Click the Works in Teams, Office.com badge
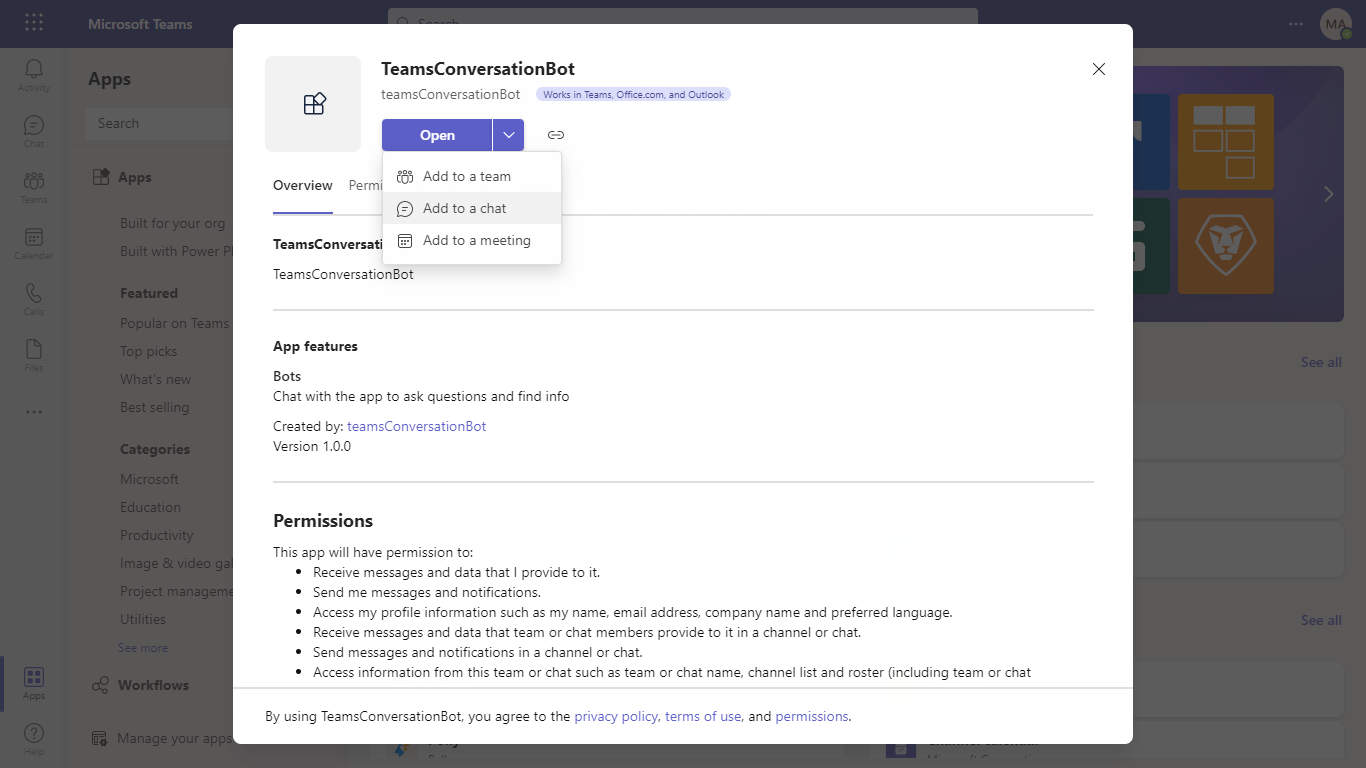Screen dimensions: 1366x768 (634, 94)
